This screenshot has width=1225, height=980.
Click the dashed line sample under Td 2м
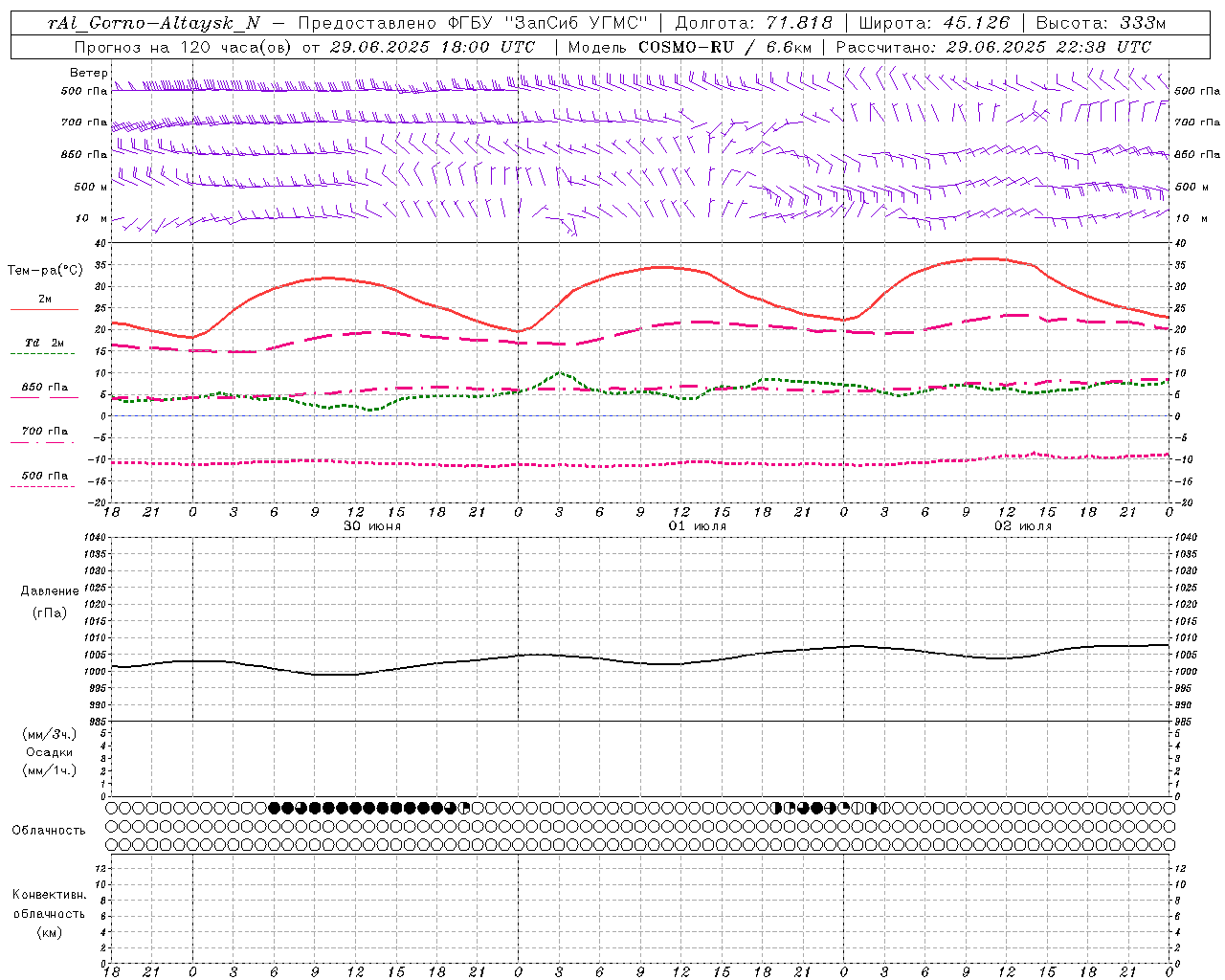[x=44, y=354]
